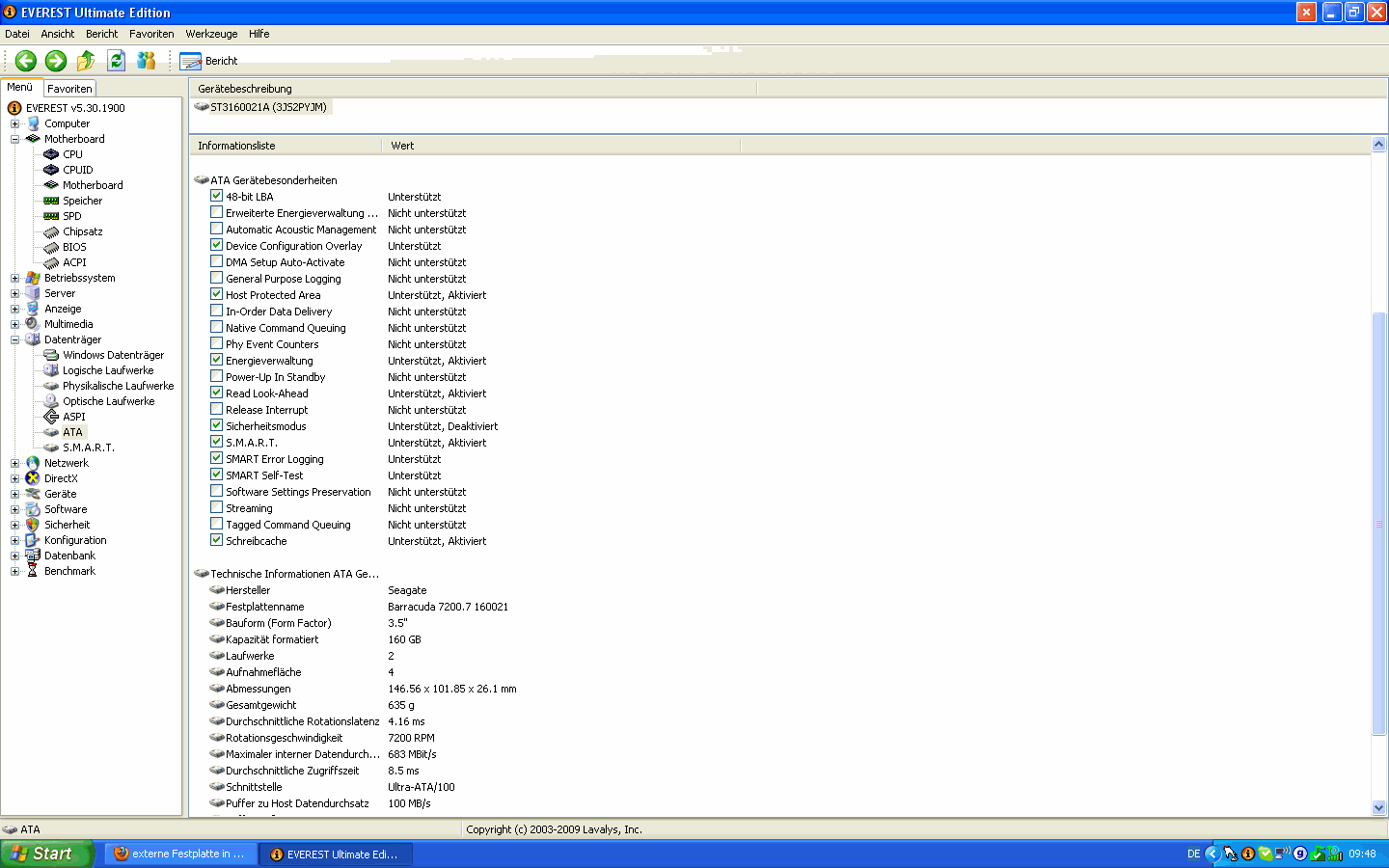Viewport: 1389px width, 868px height.
Task: Click the users icon in the toolbar
Action: click(x=146, y=61)
